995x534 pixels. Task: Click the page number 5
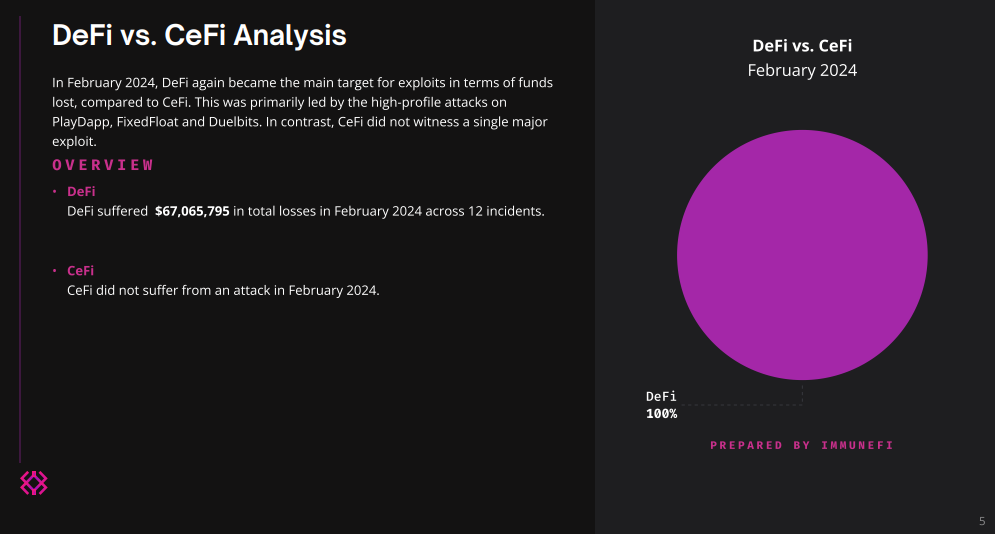981,520
